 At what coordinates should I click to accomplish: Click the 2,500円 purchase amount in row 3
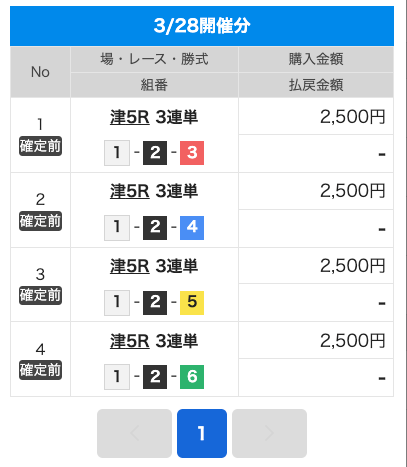353,266
